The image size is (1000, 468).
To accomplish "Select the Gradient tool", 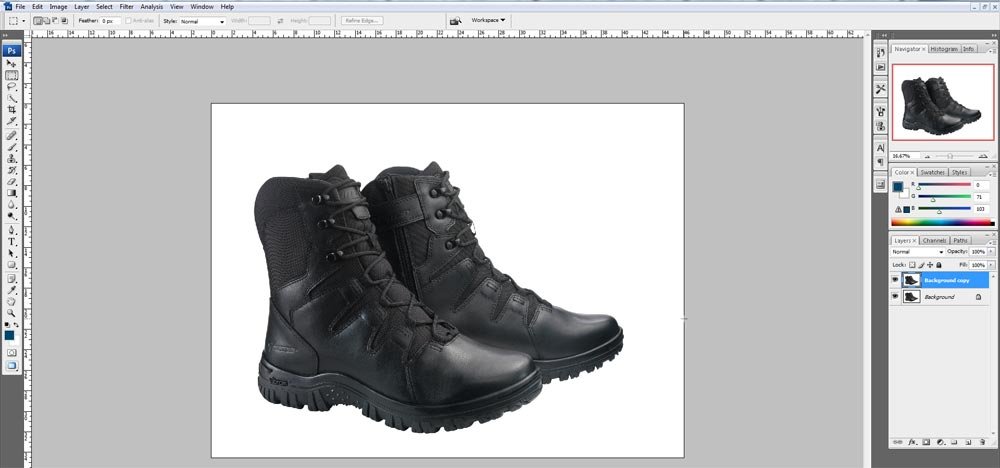I will pos(11,193).
